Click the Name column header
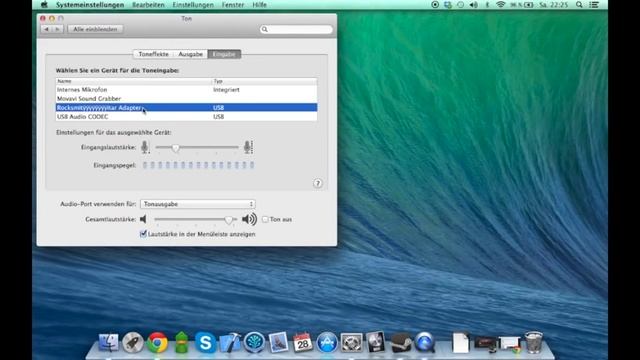 (x=133, y=81)
